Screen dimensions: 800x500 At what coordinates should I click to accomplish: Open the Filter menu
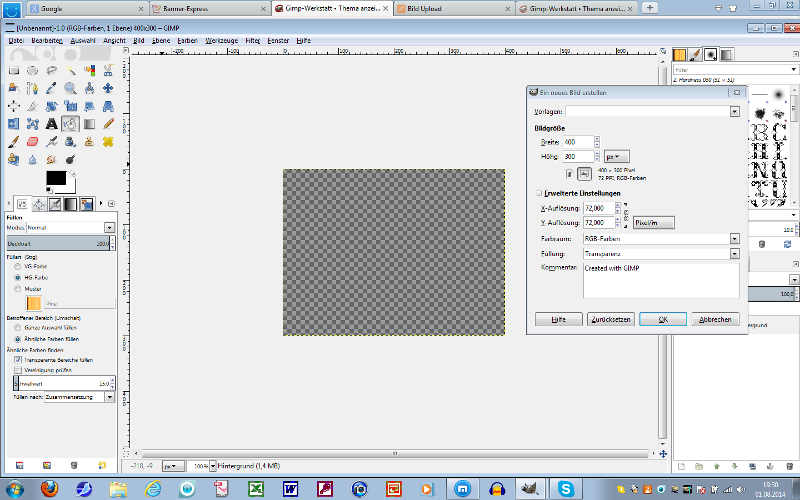(252, 41)
